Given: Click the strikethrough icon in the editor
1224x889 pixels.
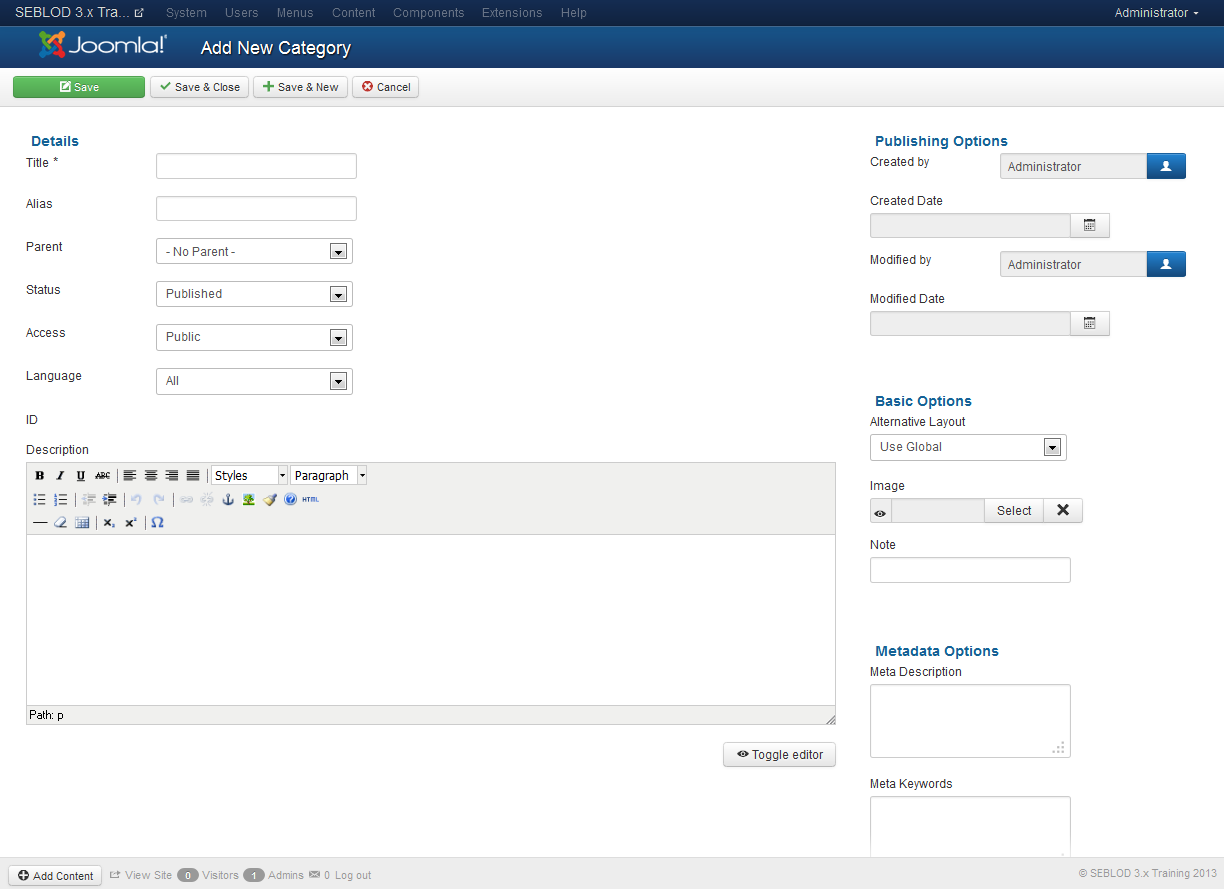Looking at the screenshot, I should click(x=102, y=475).
